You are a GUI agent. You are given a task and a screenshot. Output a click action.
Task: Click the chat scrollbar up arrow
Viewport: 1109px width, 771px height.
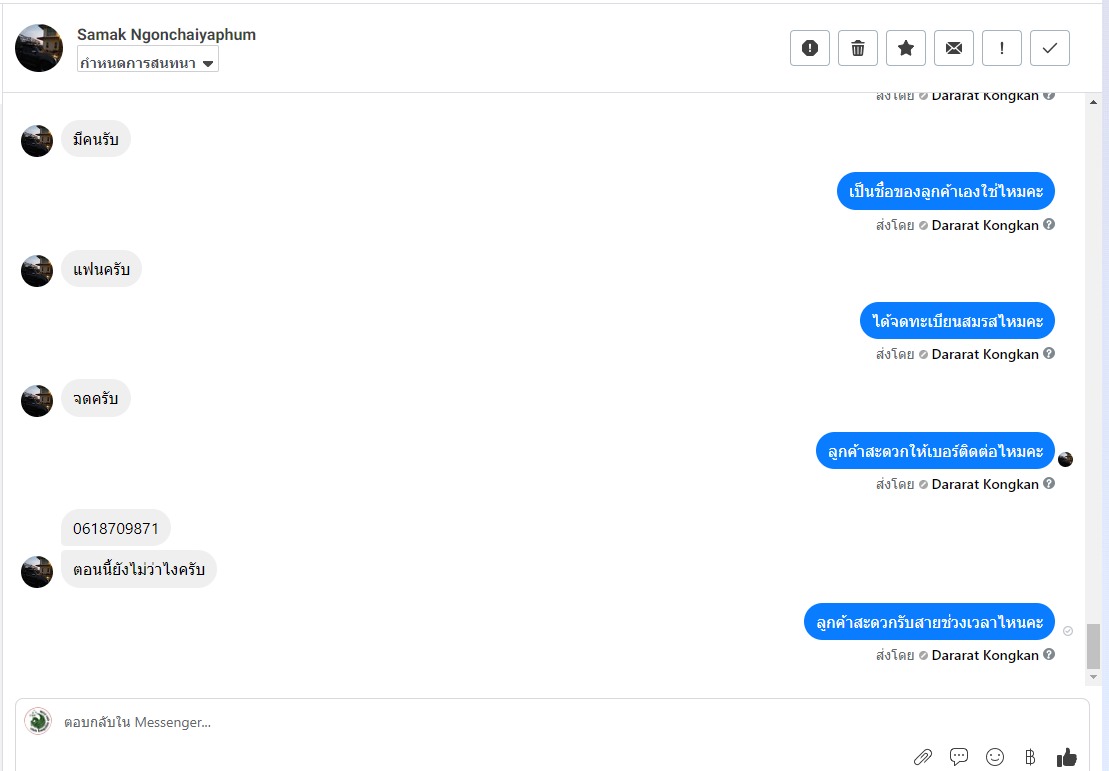click(1093, 103)
